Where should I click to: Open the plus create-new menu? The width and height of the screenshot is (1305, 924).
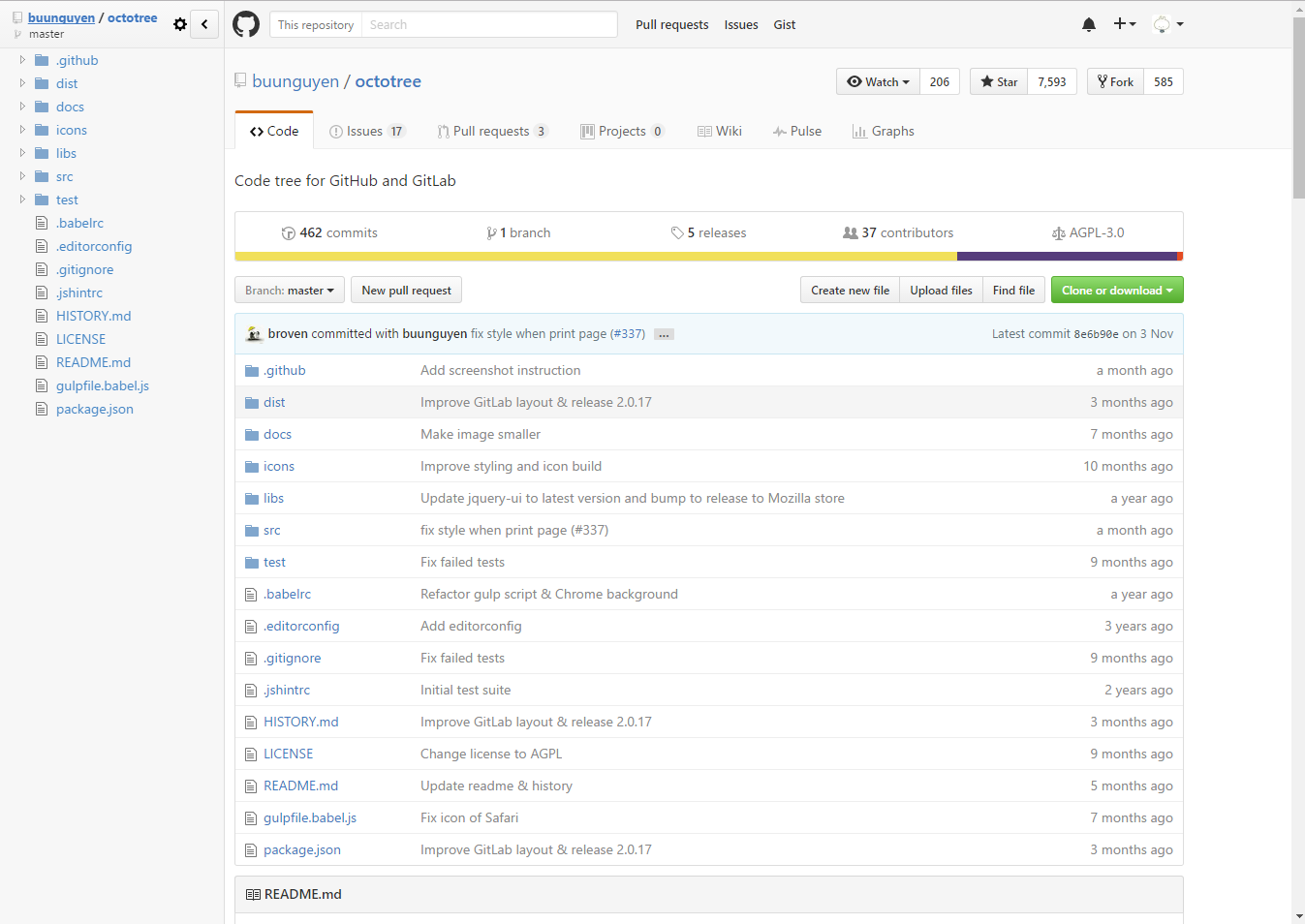tap(1124, 24)
